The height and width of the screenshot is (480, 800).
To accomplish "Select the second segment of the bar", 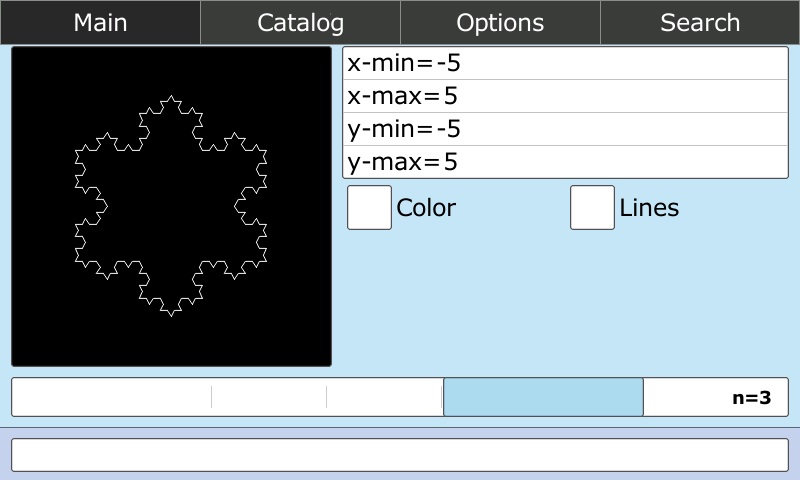I will pyautogui.click(x=269, y=397).
